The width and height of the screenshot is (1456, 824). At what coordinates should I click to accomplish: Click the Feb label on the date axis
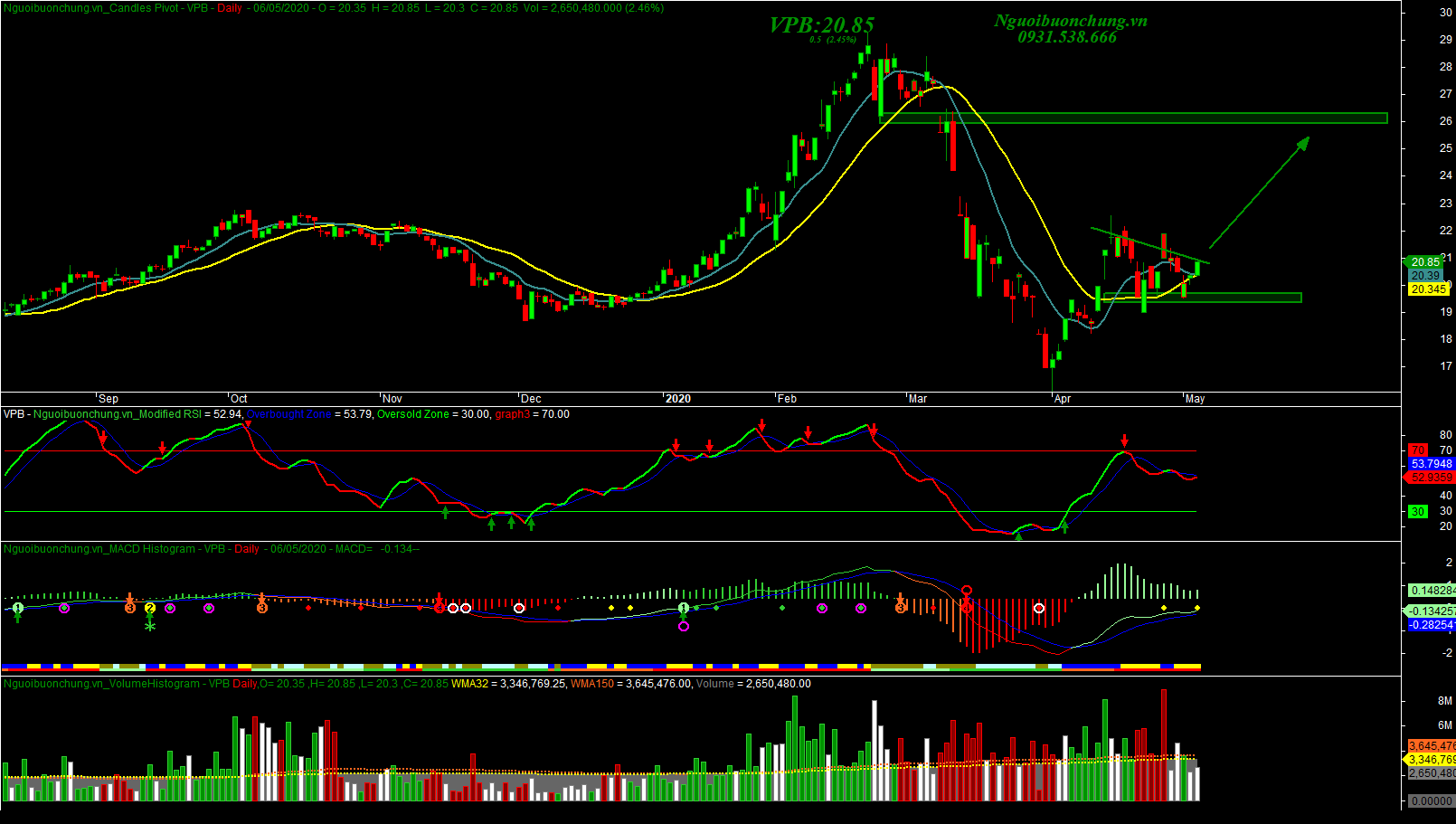pyautogui.click(x=787, y=399)
